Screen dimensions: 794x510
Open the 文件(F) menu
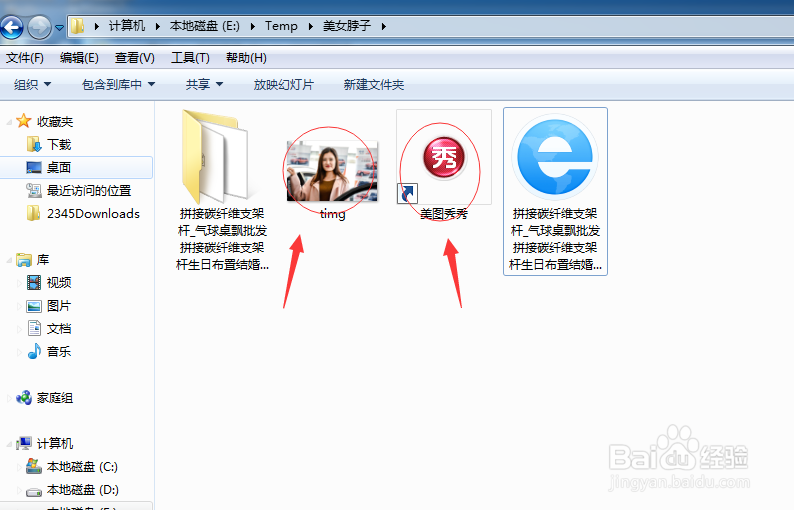click(x=25, y=58)
